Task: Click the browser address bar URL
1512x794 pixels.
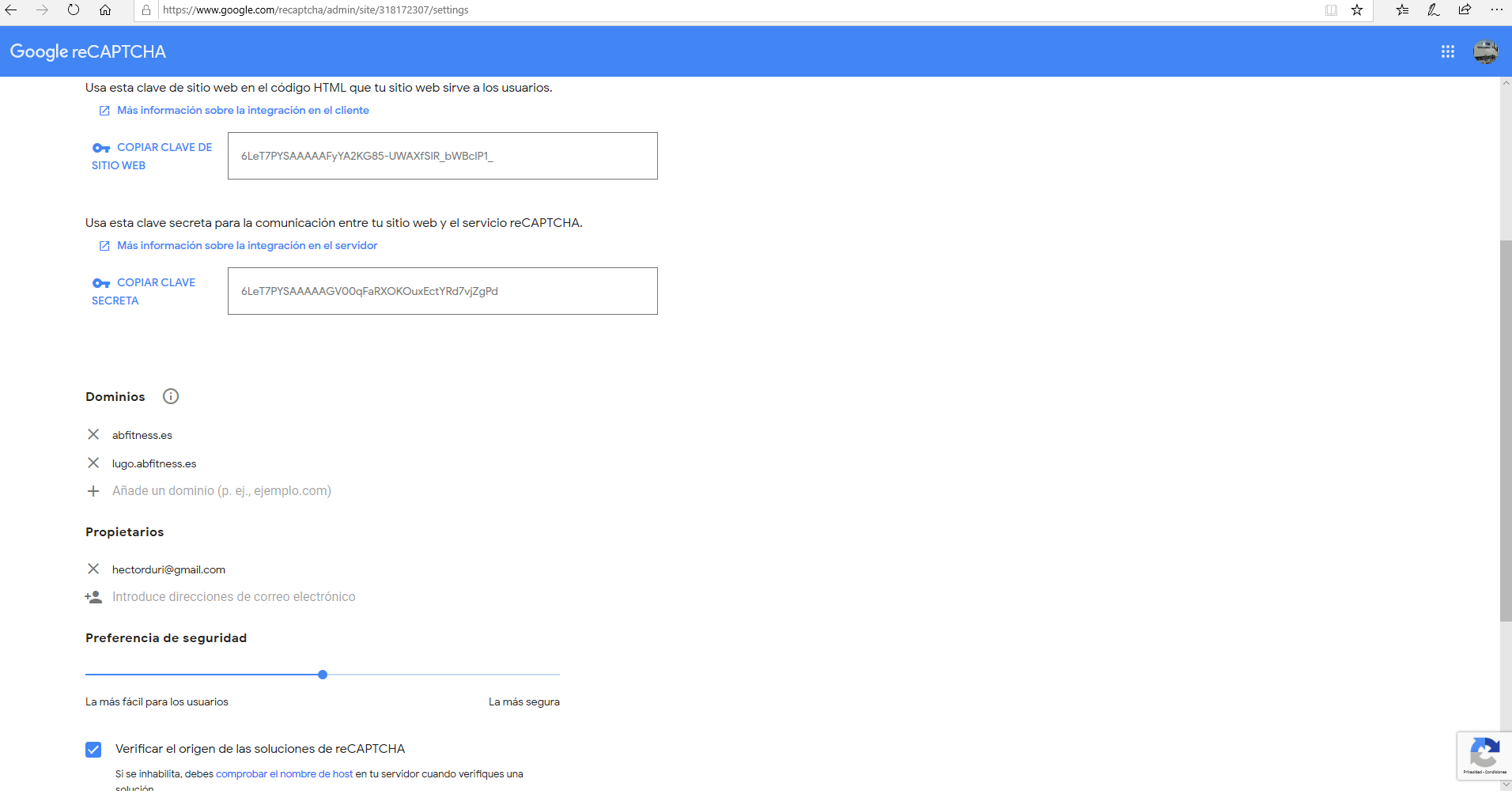Action: tap(316, 9)
